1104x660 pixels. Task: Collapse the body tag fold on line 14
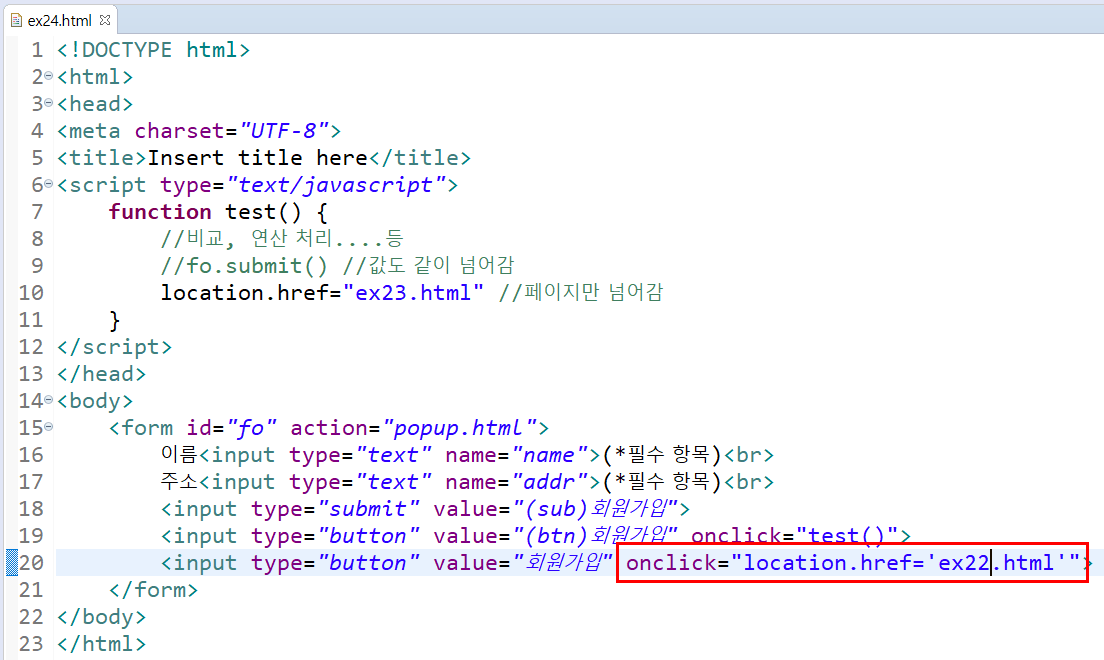click(49, 399)
